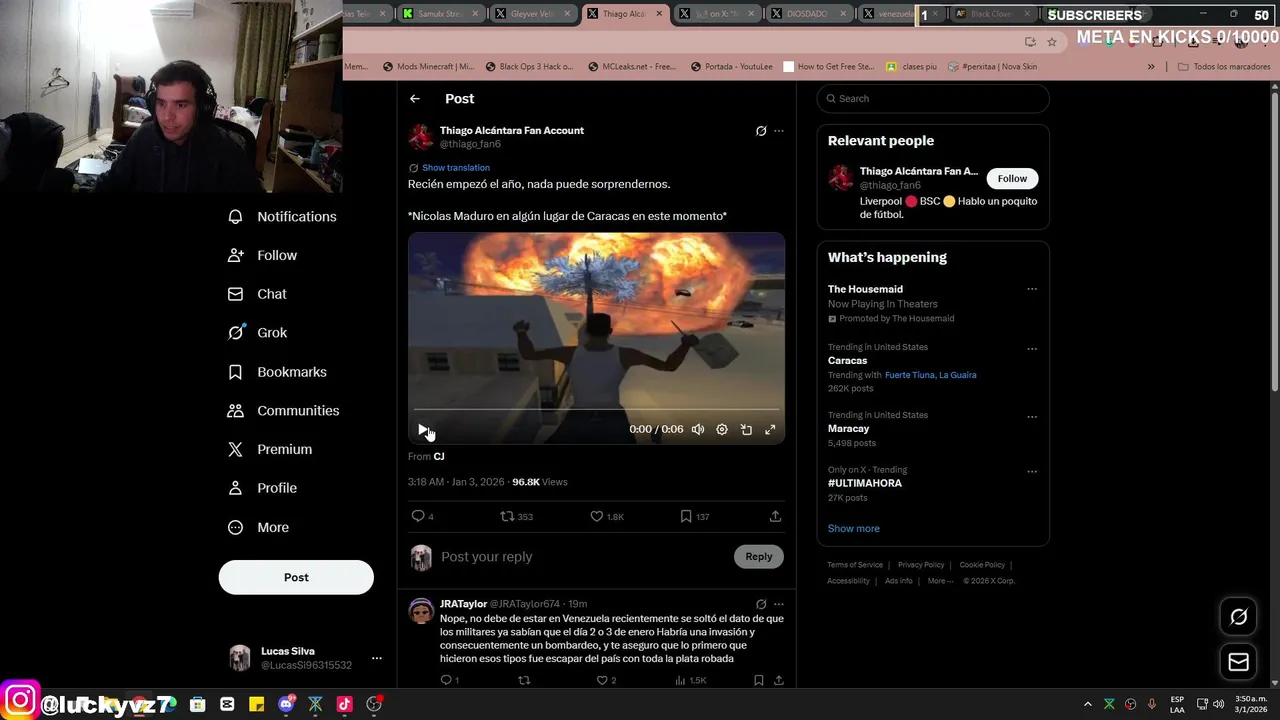
Task: Bookmark the post with 137 bookmarks
Action: coord(686,516)
